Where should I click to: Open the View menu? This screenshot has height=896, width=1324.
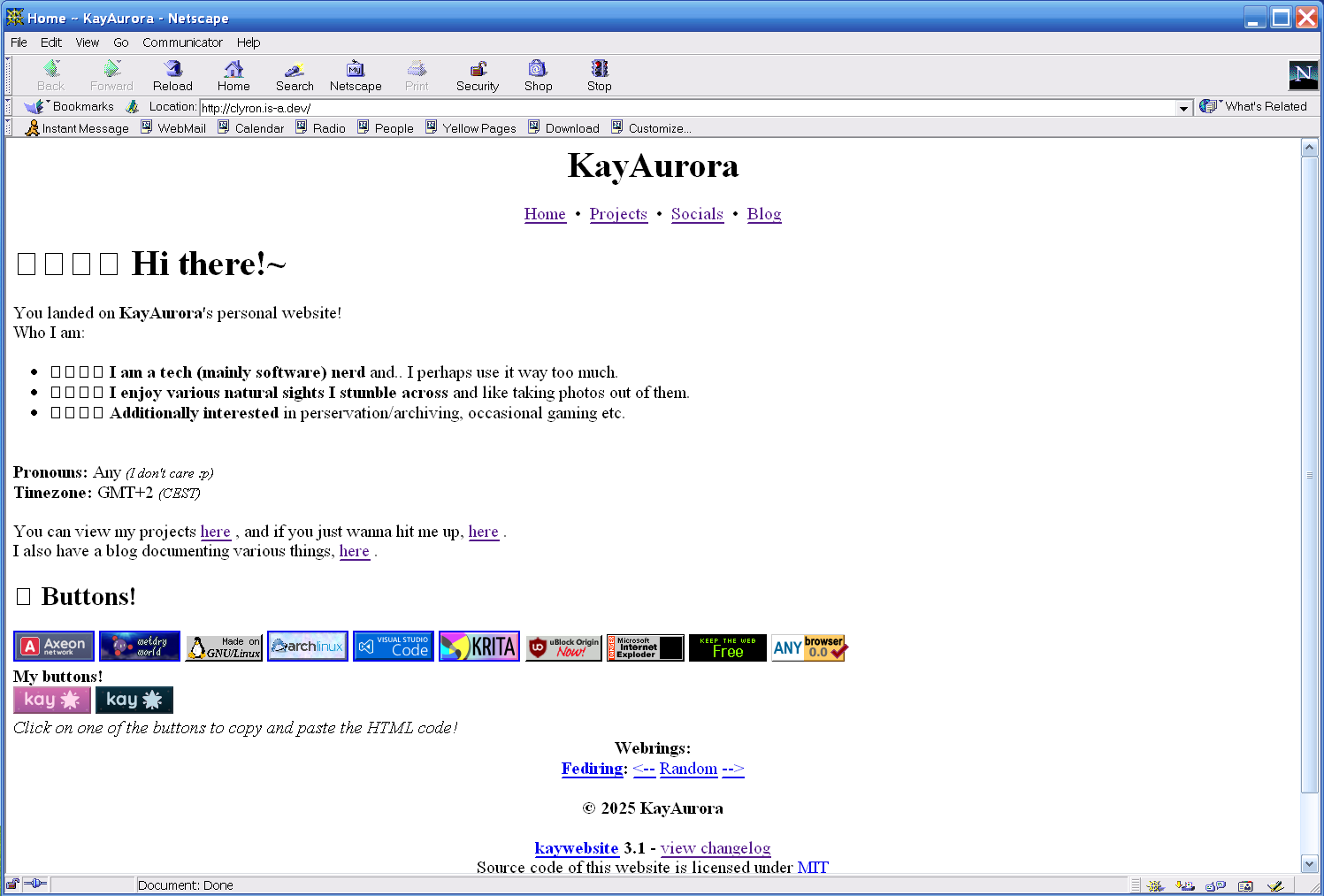click(x=87, y=42)
